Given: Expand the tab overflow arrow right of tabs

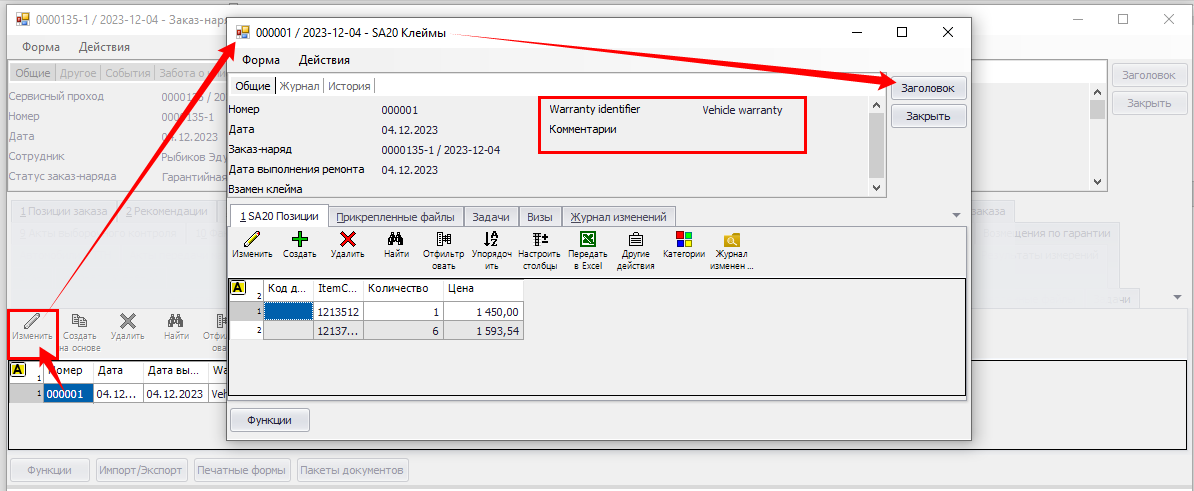Looking at the screenshot, I should coord(956,216).
